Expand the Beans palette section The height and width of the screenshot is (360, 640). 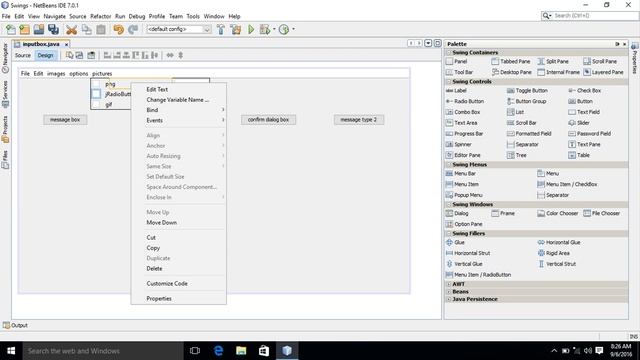click(x=449, y=292)
